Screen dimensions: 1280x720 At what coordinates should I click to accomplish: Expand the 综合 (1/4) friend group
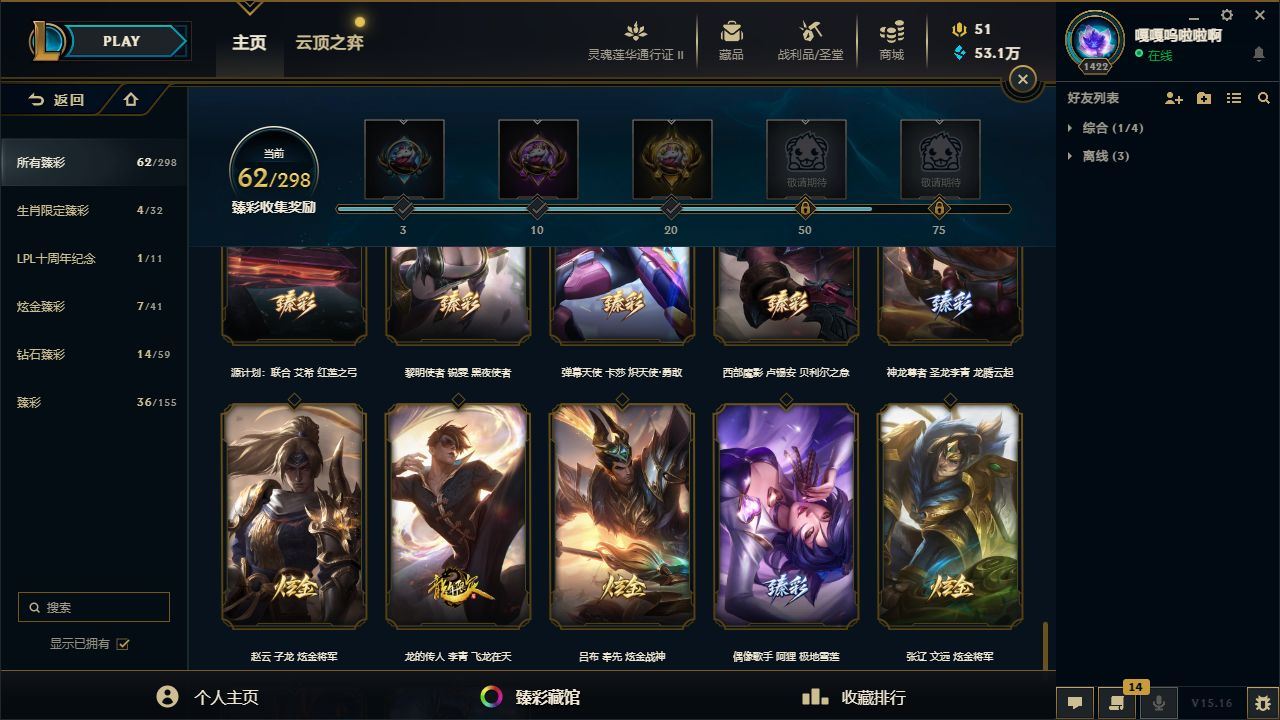point(1106,128)
